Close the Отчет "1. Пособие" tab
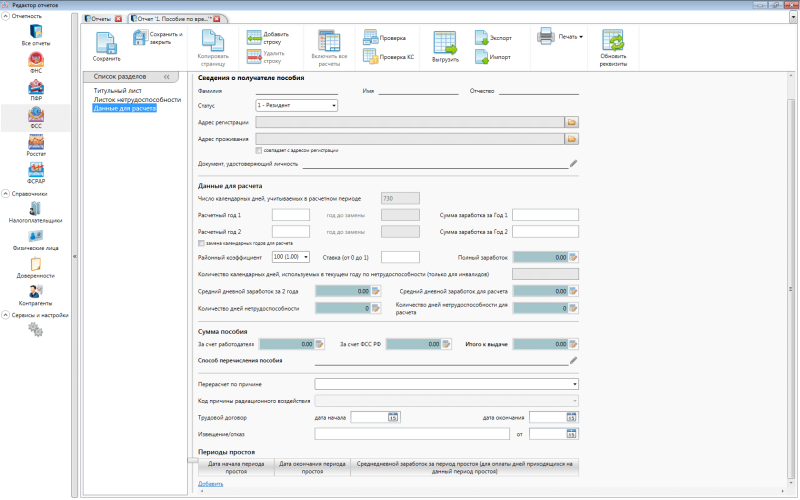The image size is (800, 500). coord(217,19)
